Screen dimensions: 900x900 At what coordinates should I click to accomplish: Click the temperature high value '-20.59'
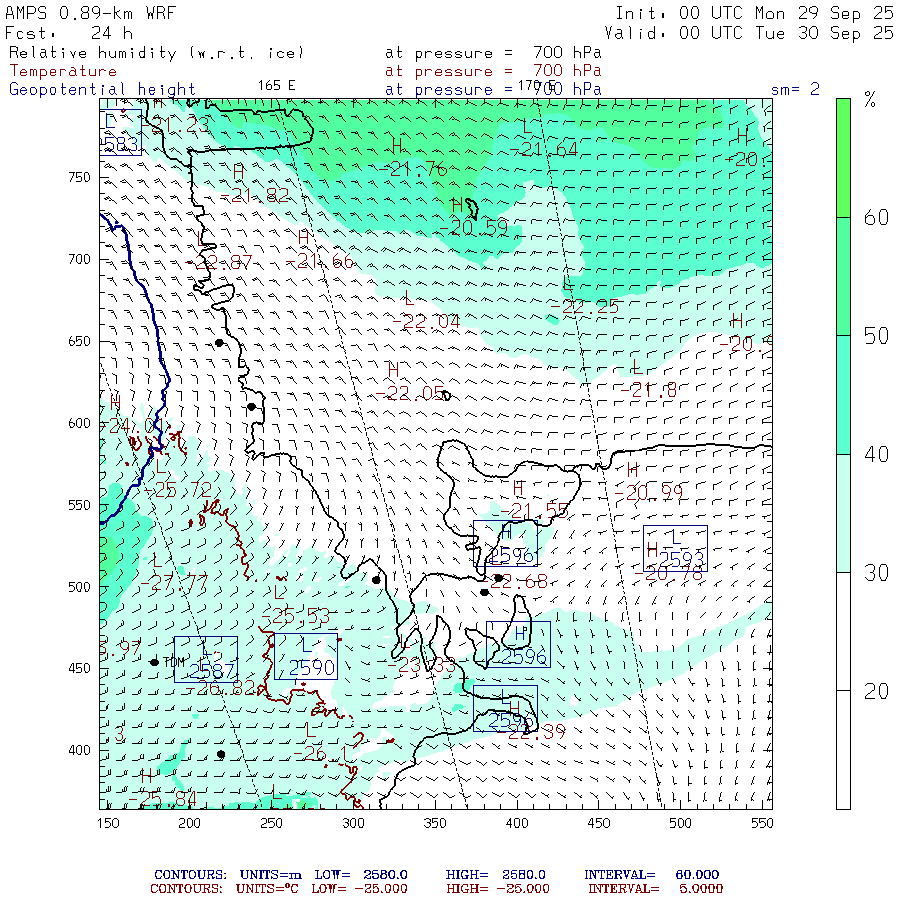point(474,228)
